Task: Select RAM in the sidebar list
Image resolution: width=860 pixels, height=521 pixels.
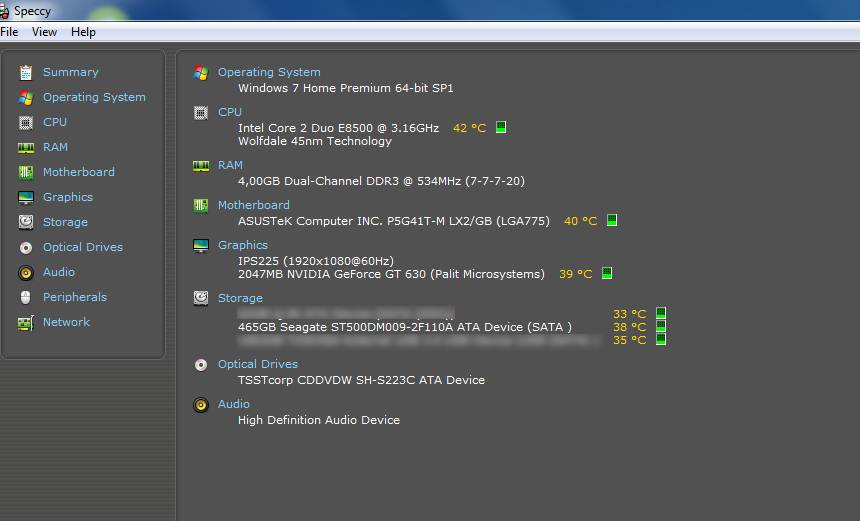Action: pos(55,147)
